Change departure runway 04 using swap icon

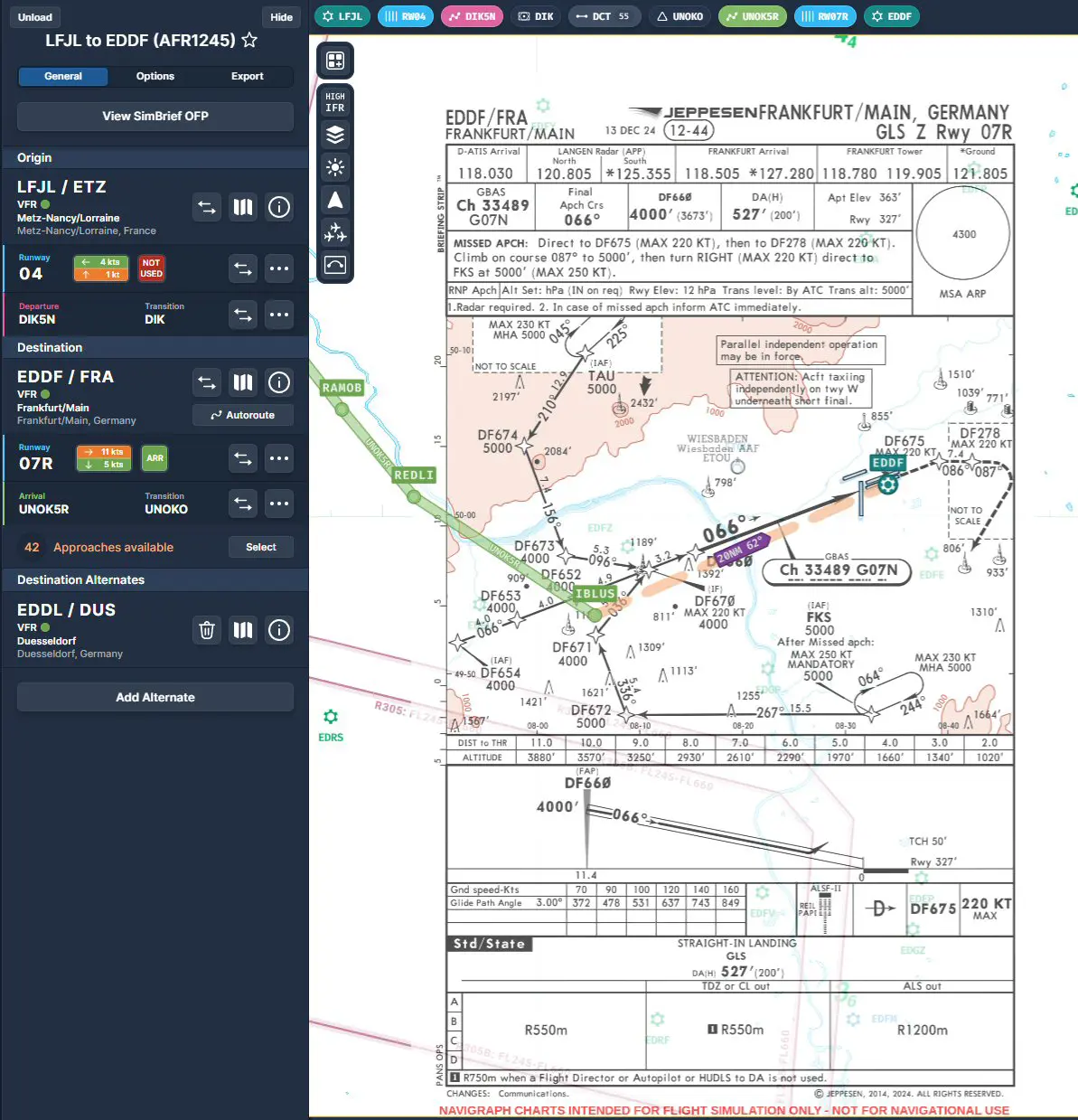[x=243, y=268]
